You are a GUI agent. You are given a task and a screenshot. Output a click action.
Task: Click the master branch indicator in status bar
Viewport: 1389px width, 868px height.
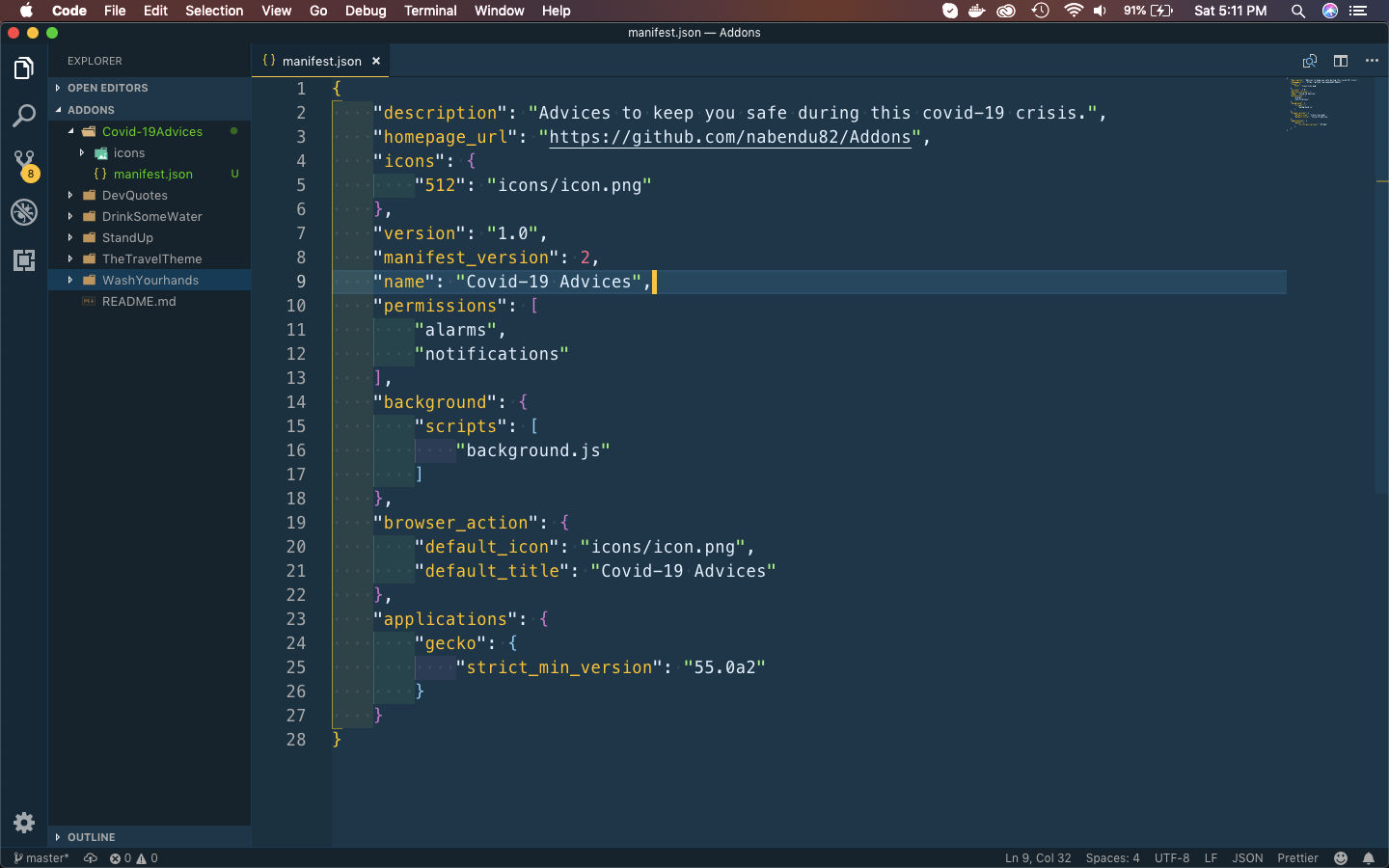pos(41,858)
